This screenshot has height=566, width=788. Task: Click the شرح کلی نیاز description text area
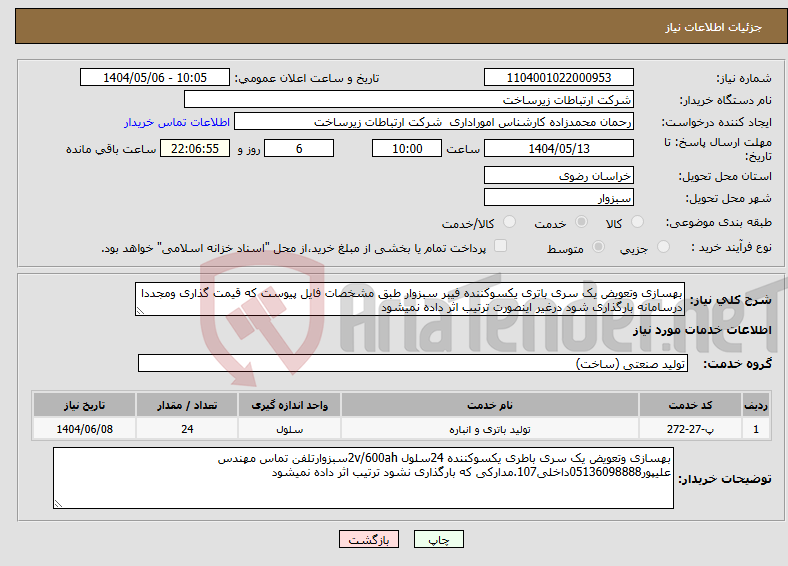410,299
